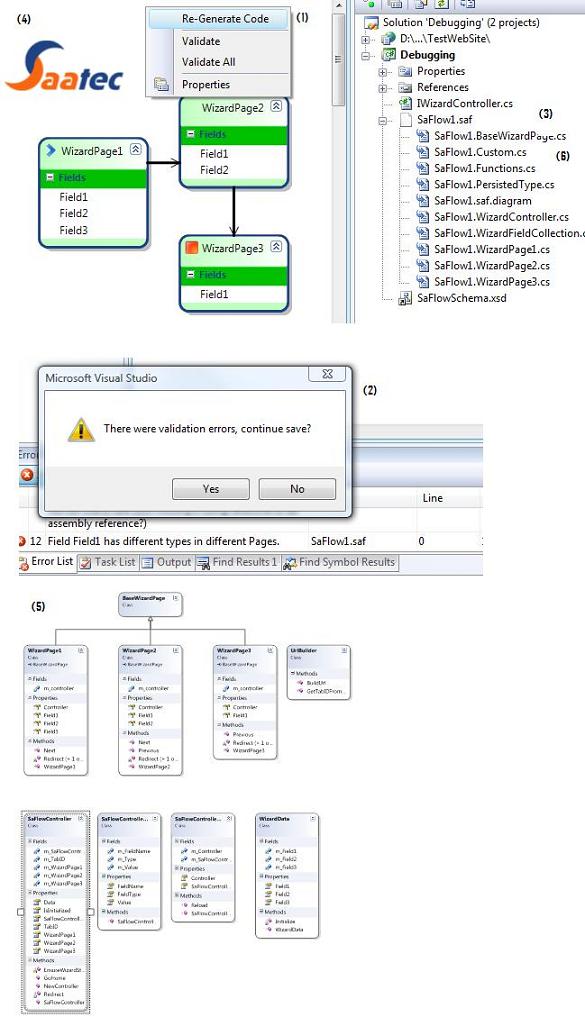Click the SaFlow1.PersistedType.cs file icon
The image size is (585, 1017).
tap(423, 184)
